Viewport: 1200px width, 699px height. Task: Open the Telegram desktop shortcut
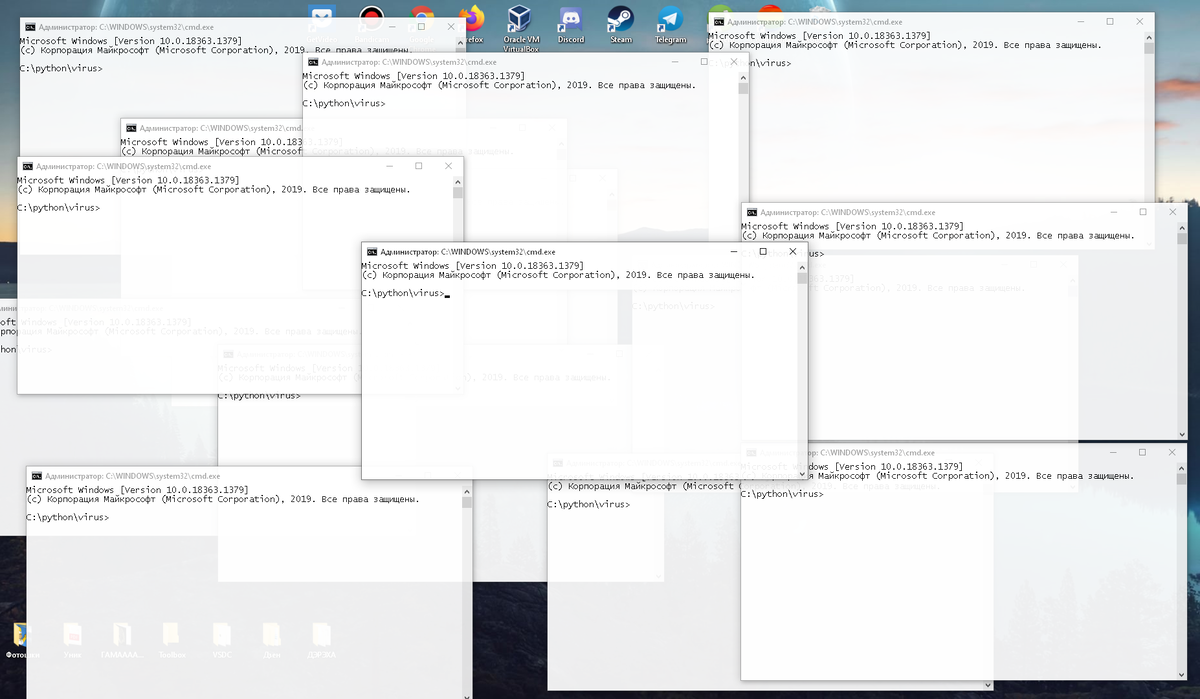point(670,24)
